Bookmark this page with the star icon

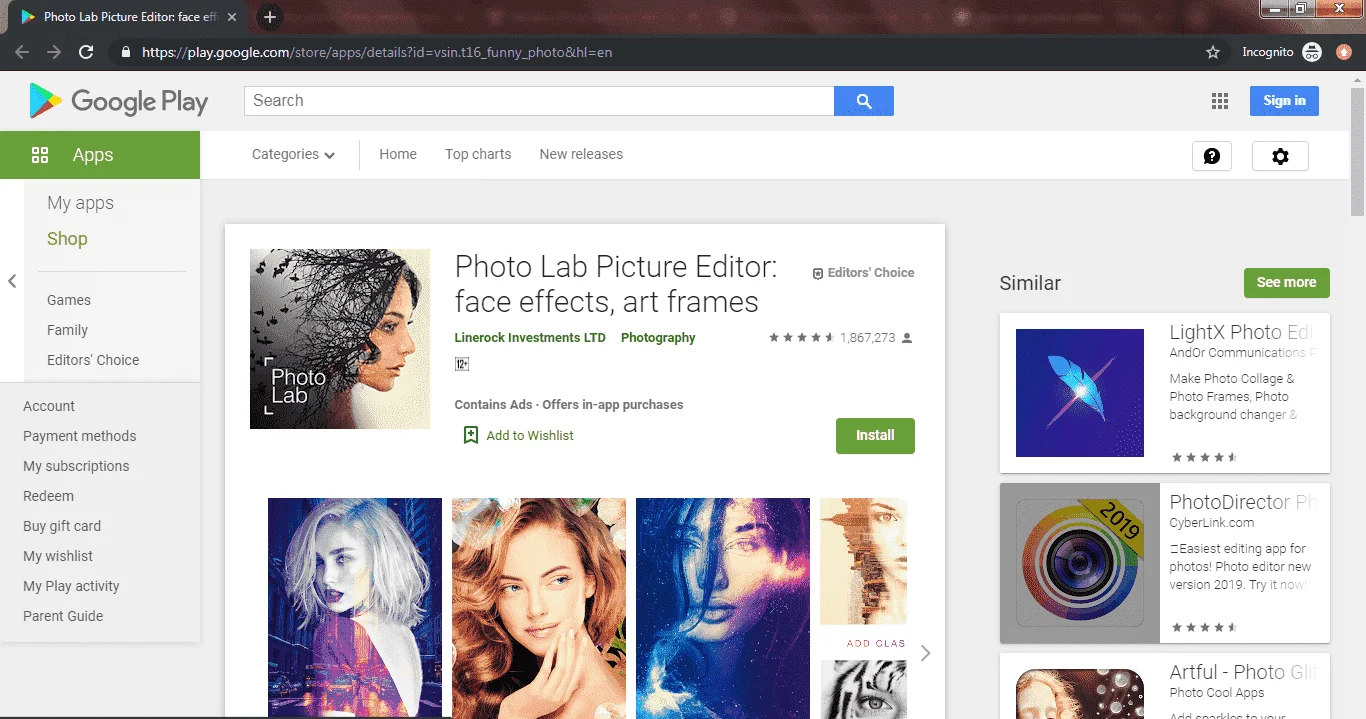click(1213, 52)
